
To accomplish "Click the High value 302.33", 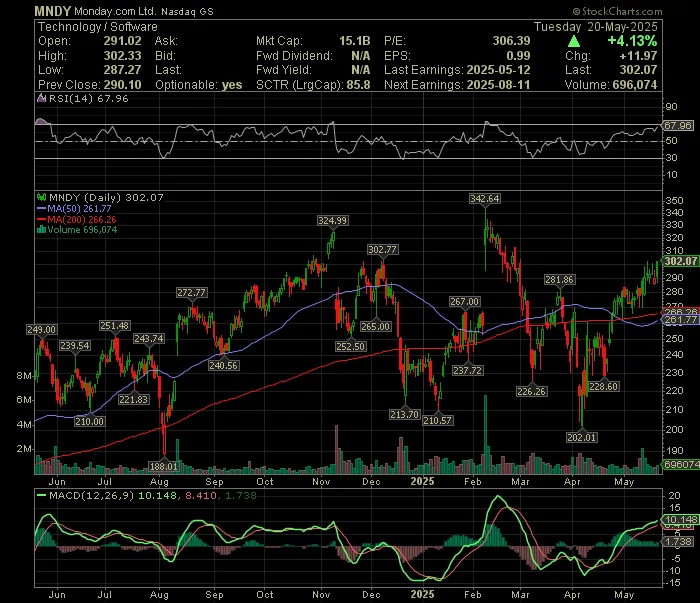I will pos(122,56).
